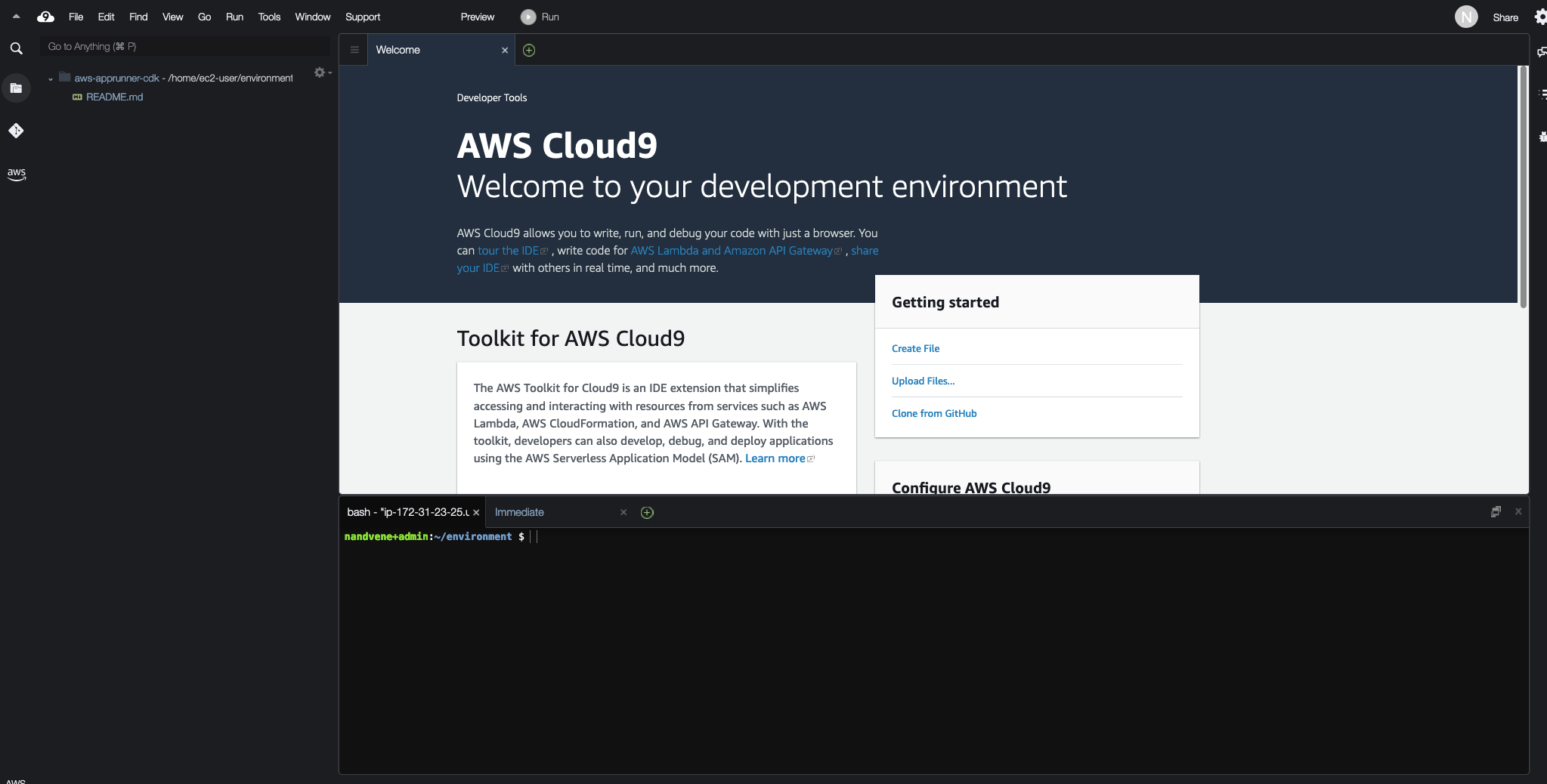The width and height of the screenshot is (1547, 784).
Task: Open the tour the IDE link
Action: tap(512, 251)
